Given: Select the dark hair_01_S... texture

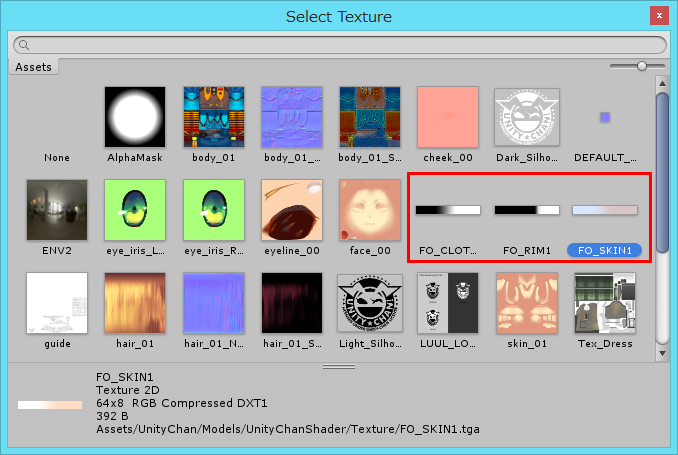Looking at the screenshot, I should [292, 303].
